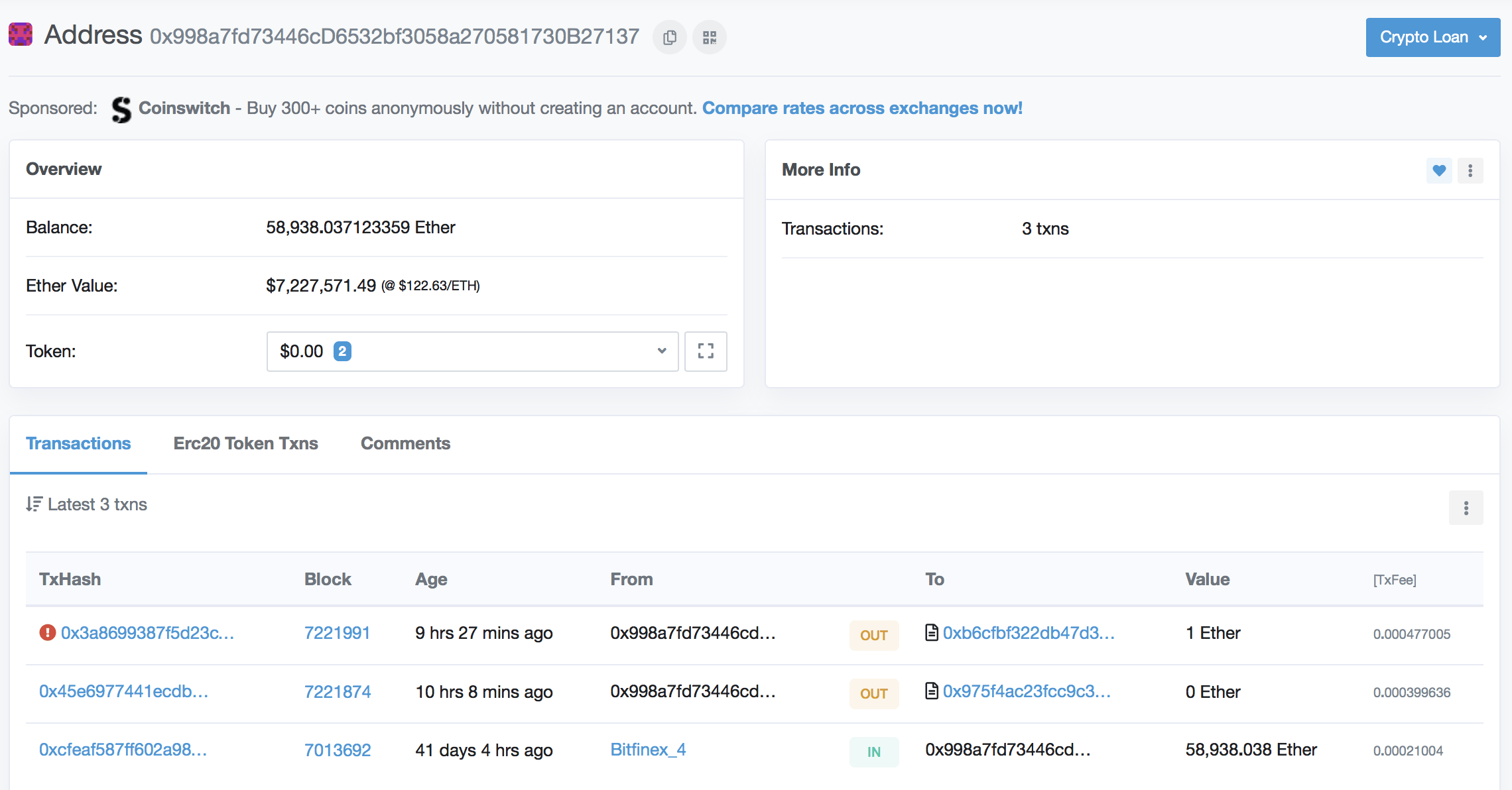This screenshot has width=1512, height=790.
Task: Click the Value column header
Action: [x=1208, y=579]
